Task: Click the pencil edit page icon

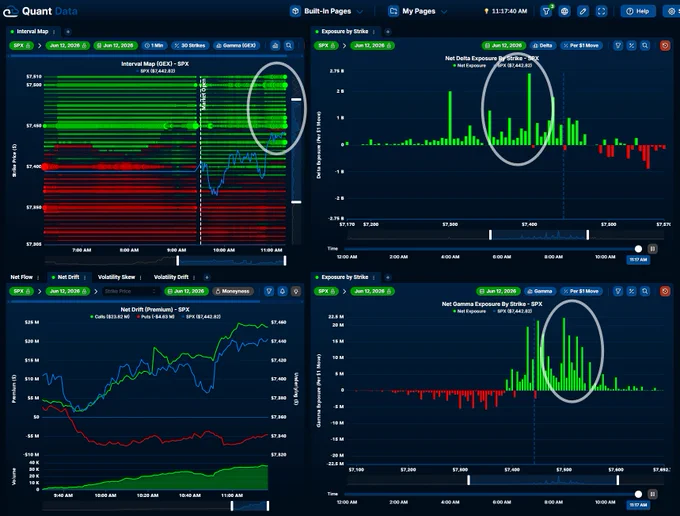Action: pos(583,11)
